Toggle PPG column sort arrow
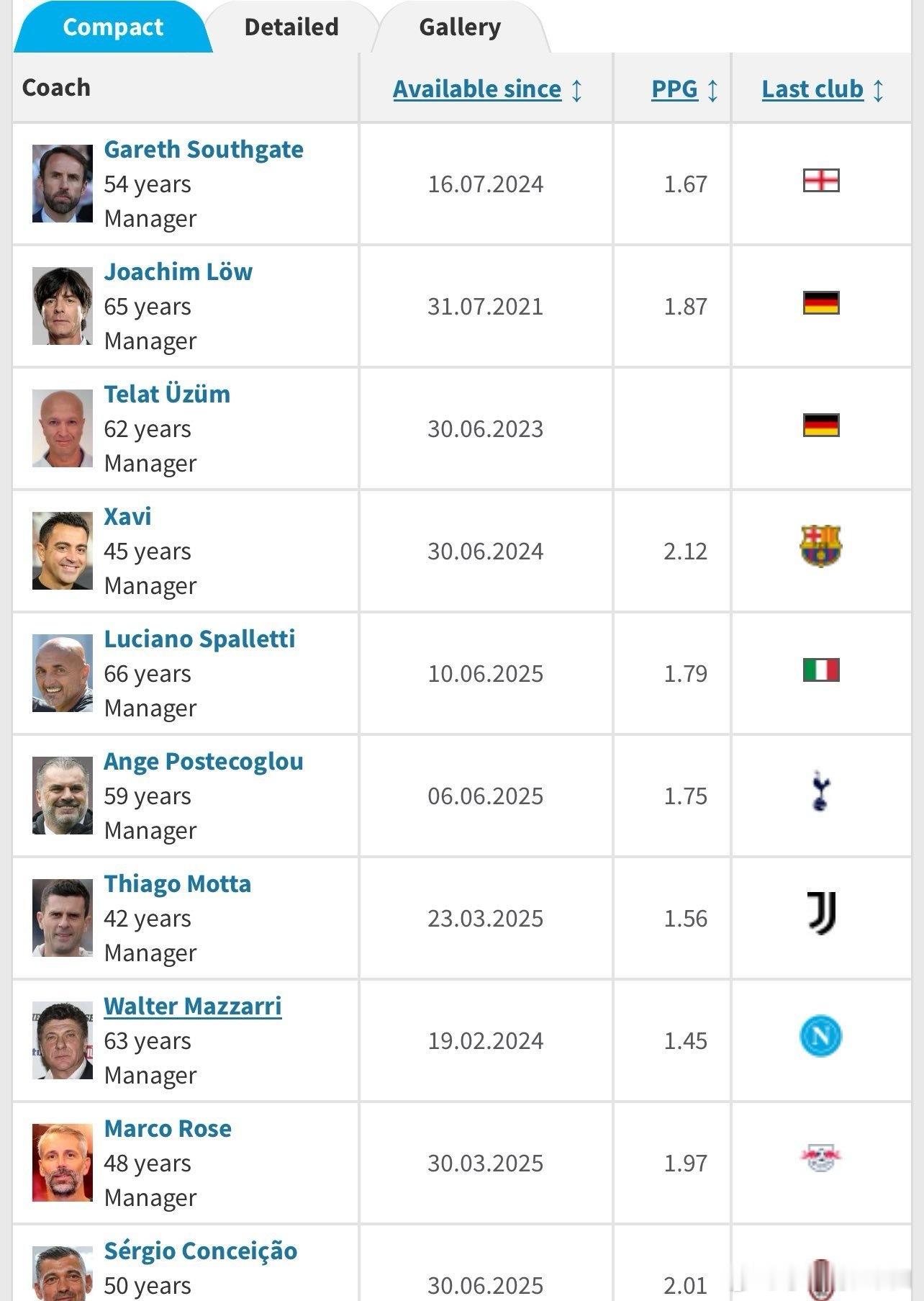 point(712,90)
